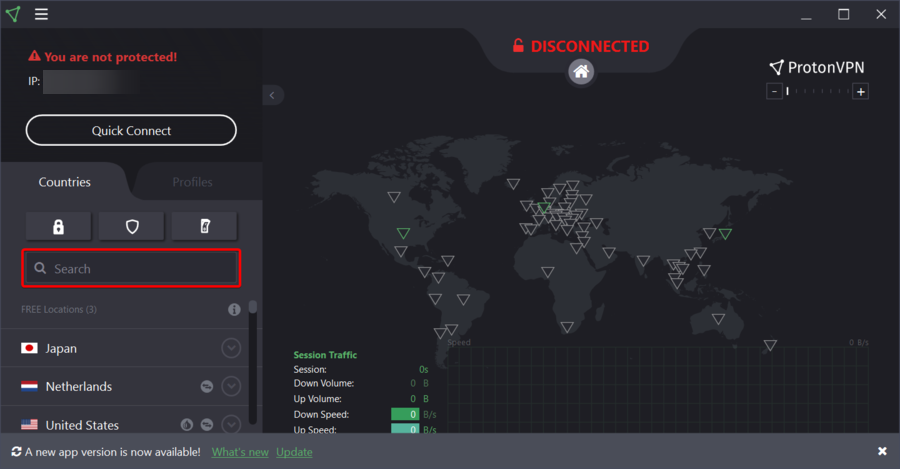Select the Australia map marker
Screen dimensions: 900x469
pos(718,319)
